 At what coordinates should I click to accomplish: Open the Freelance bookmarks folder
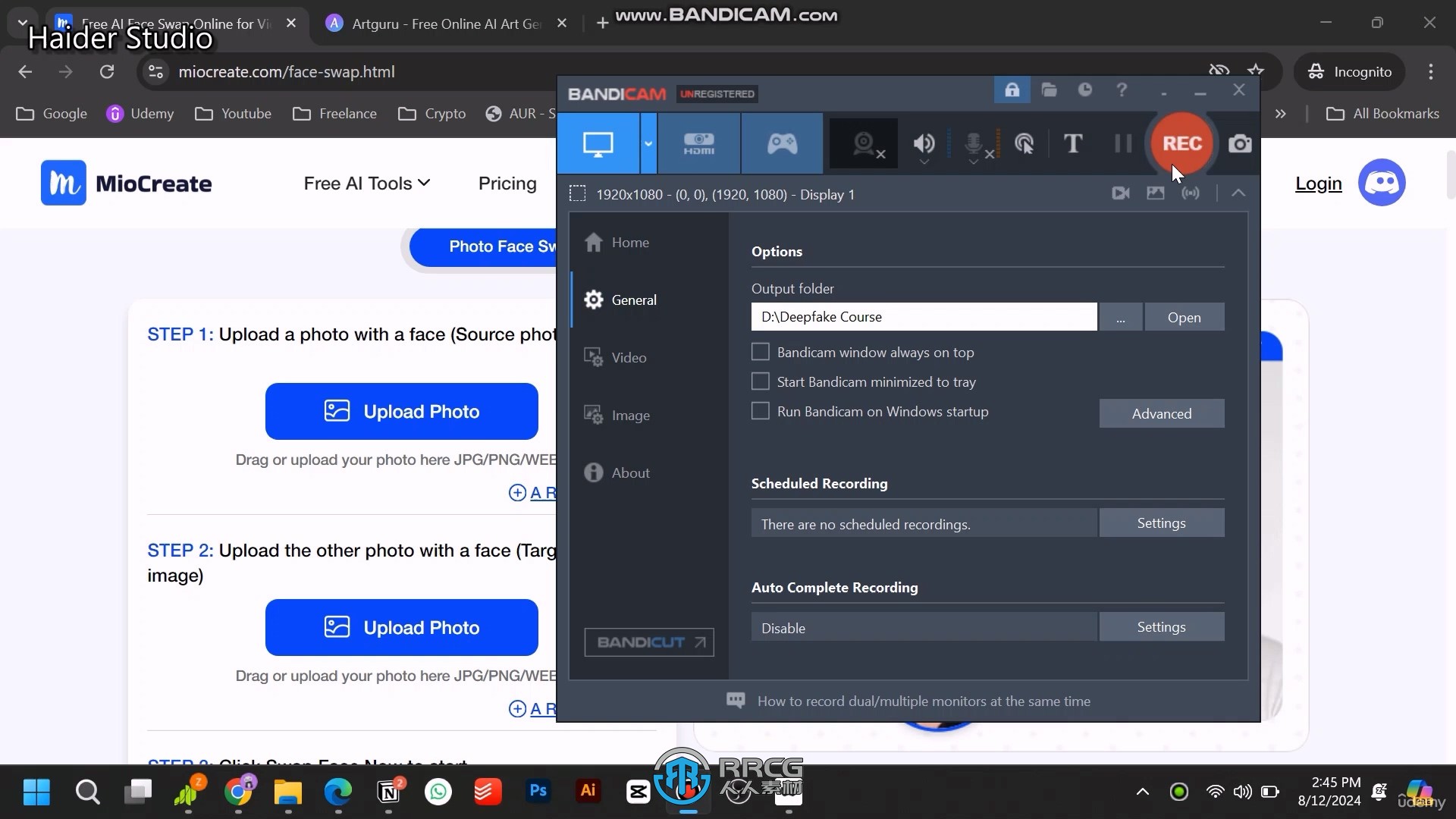tap(335, 114)
